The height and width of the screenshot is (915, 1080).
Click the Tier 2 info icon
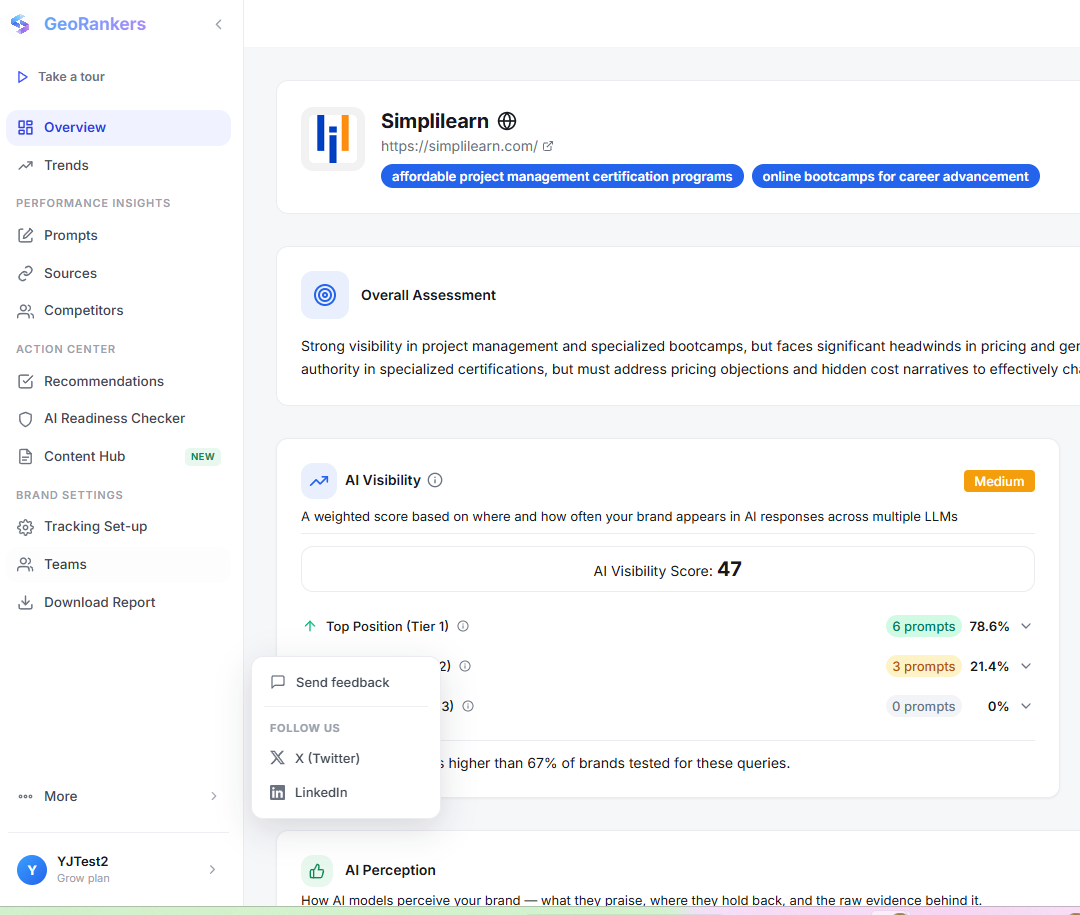465,666
